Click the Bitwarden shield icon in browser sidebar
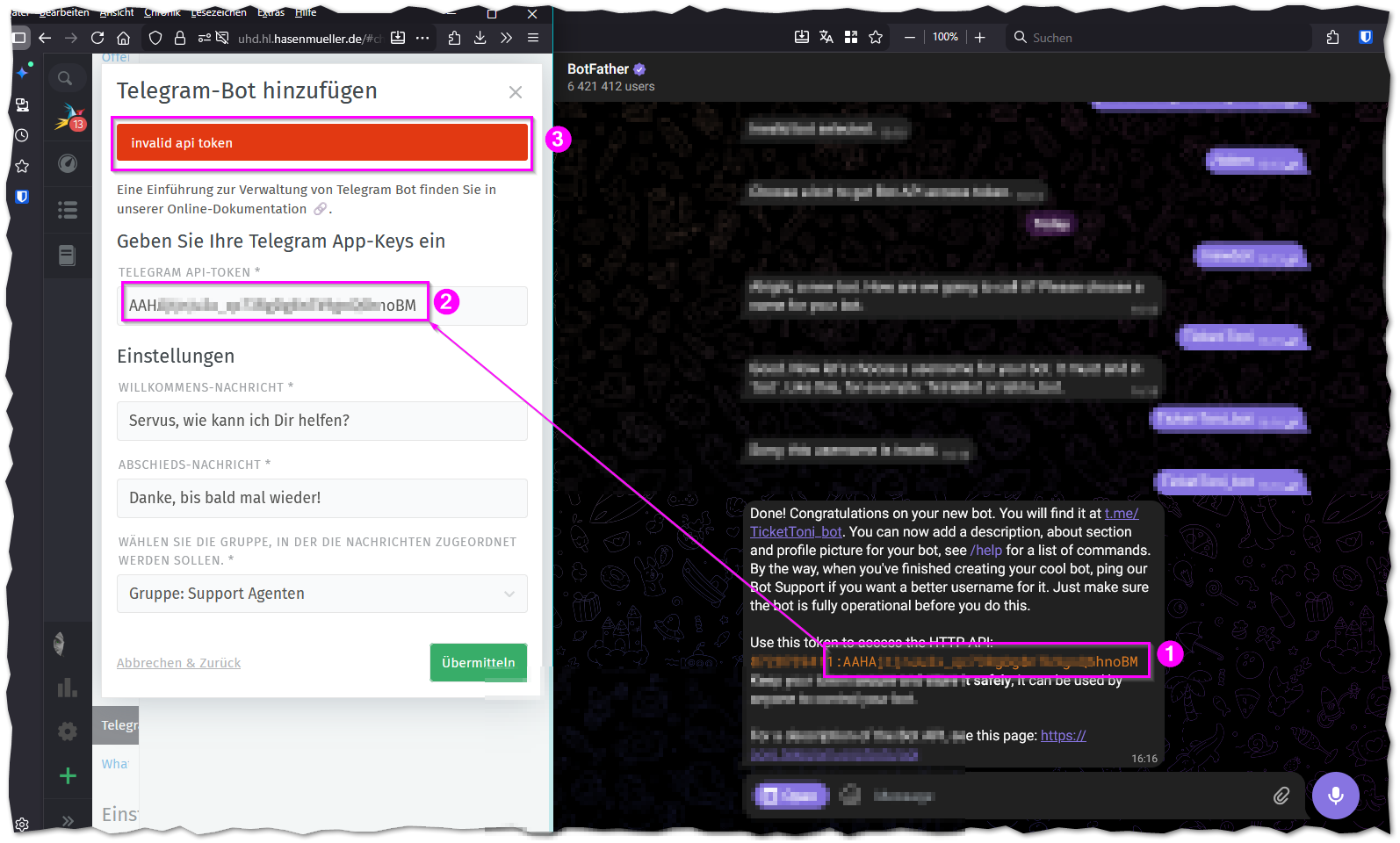The image size is (1400, 843). (x=23, y=197)
